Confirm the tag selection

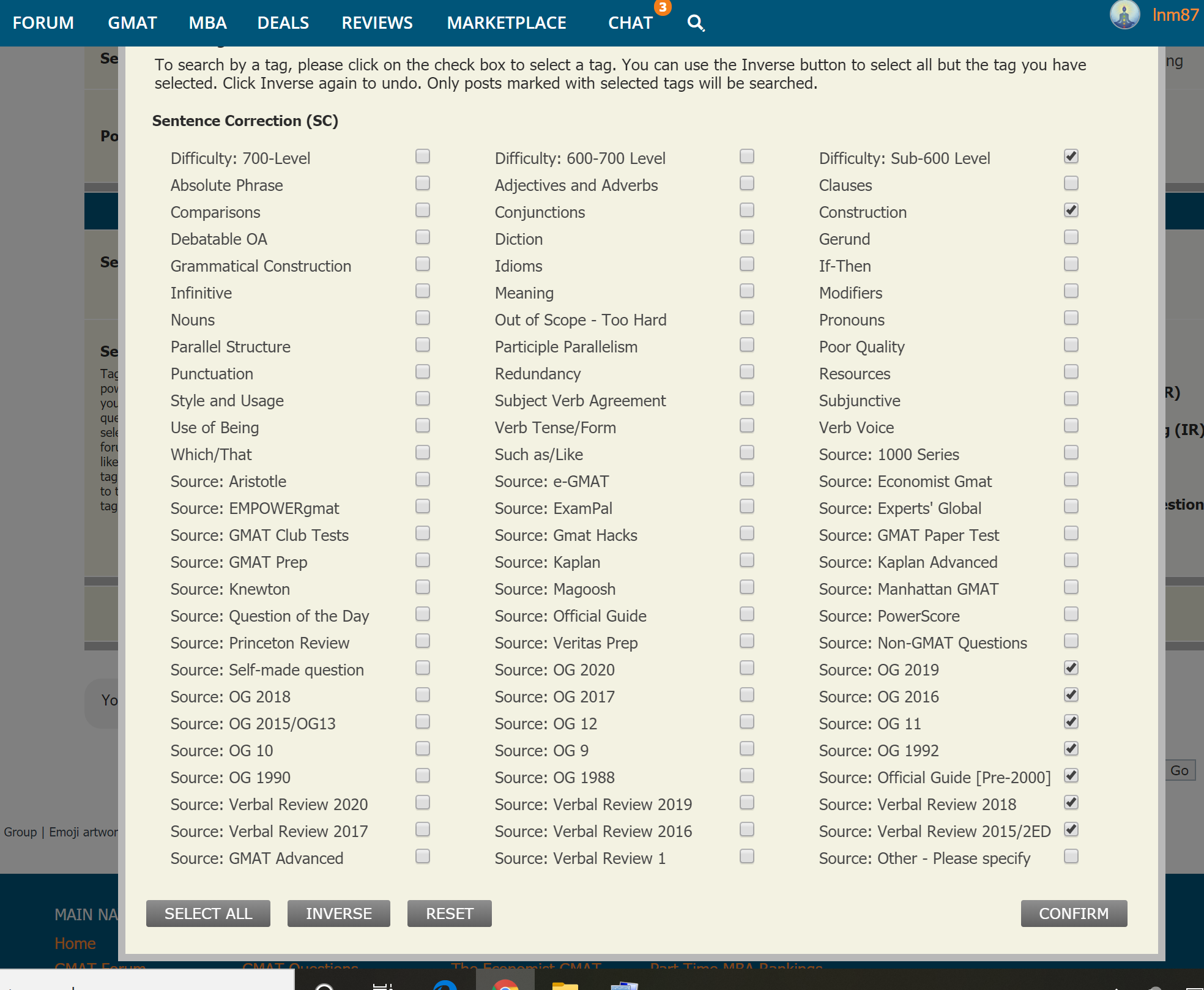[1073, 914]
